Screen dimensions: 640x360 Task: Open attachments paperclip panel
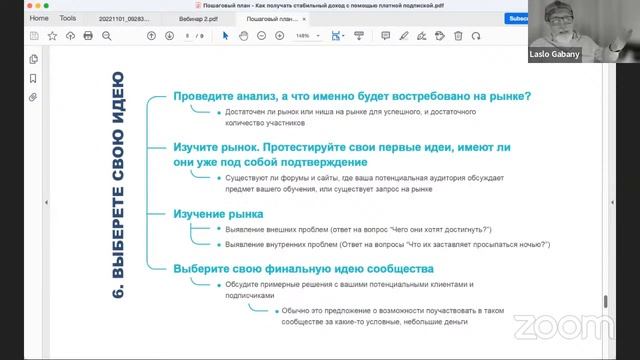tap(33, 97)
